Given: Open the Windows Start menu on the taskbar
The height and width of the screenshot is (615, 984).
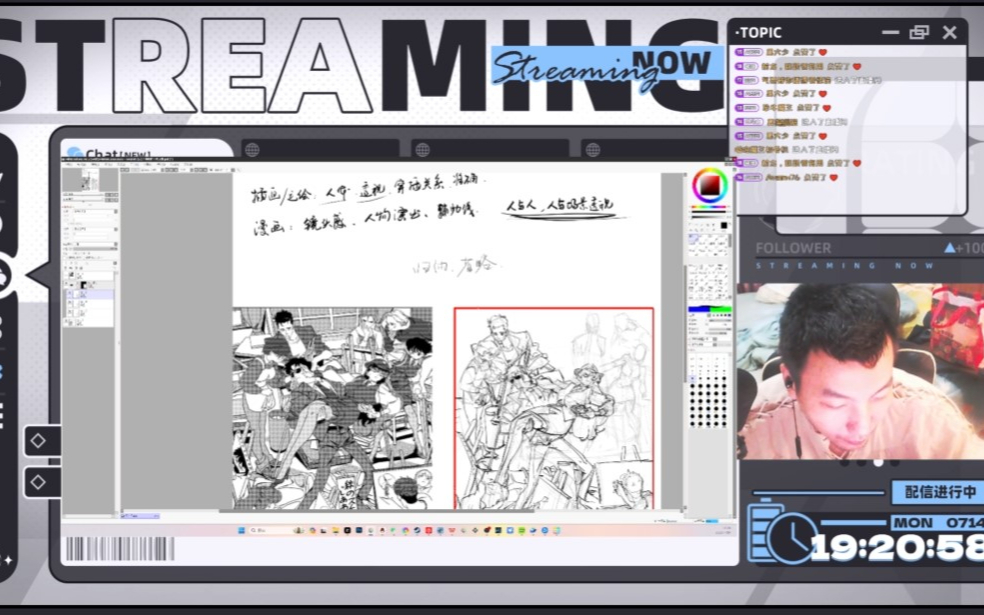Looking at the screenshot, I should (242, 530).
